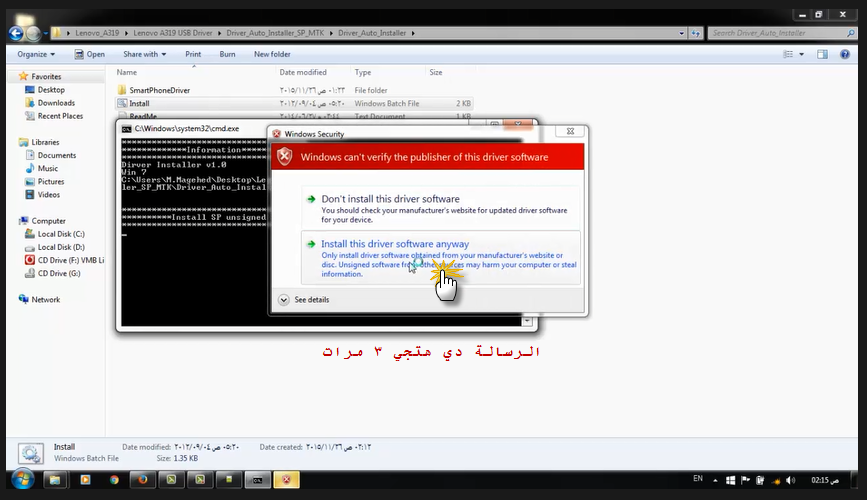Click the Explorer Forward arrow button
The image size is (867, 500).
(33, 34)
